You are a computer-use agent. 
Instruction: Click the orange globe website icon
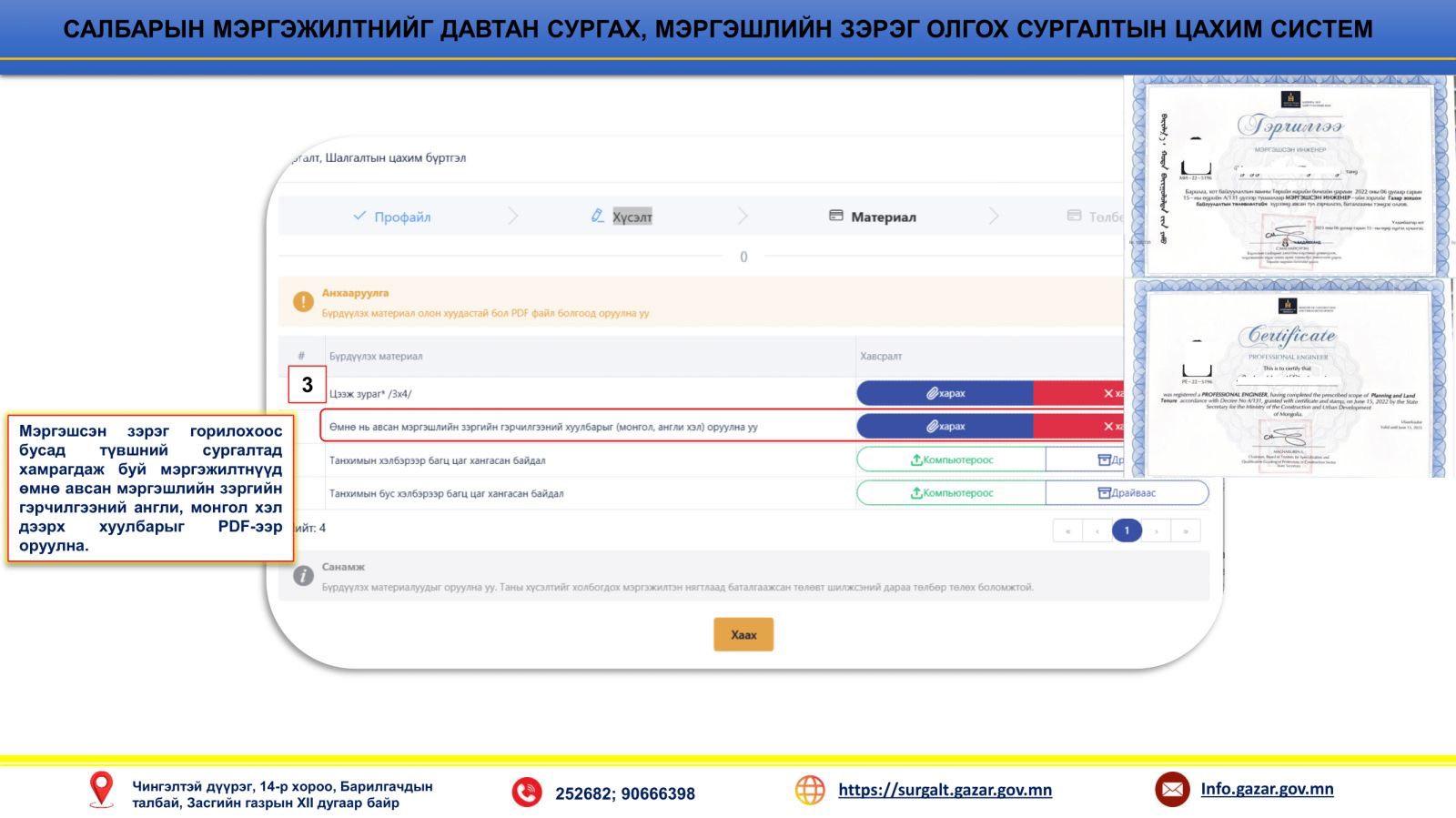point(809,790)
